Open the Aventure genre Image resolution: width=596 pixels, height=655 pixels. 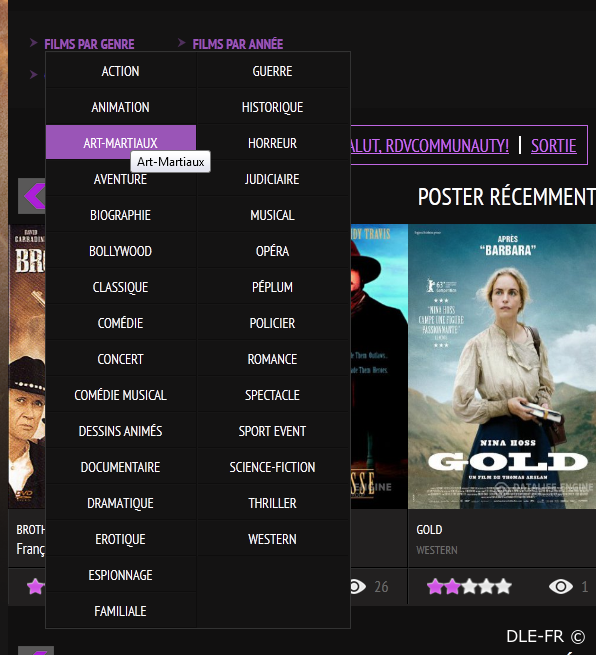tap(120, 179)
